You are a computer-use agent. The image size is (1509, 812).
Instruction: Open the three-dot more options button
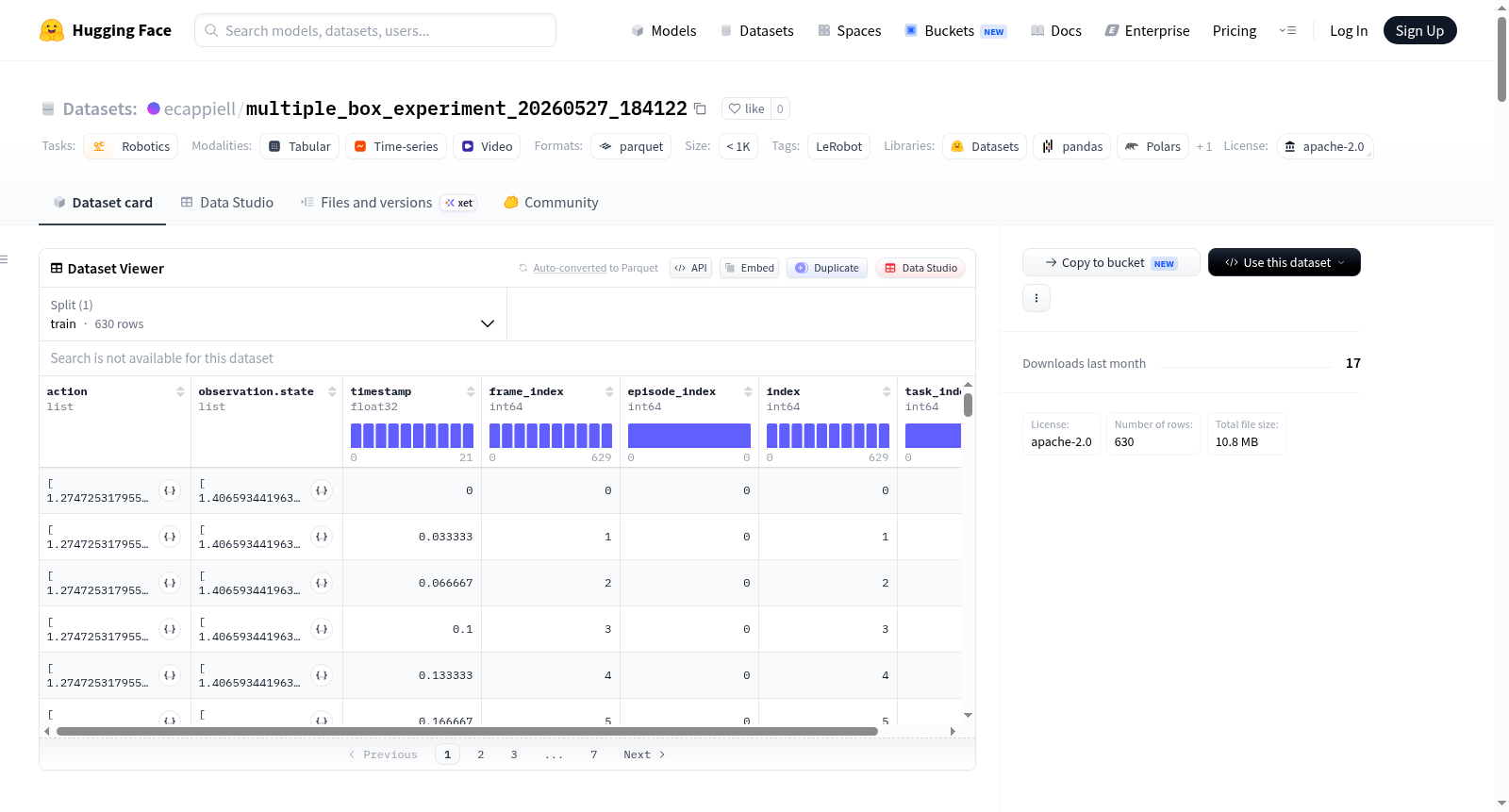(1036, 298)
